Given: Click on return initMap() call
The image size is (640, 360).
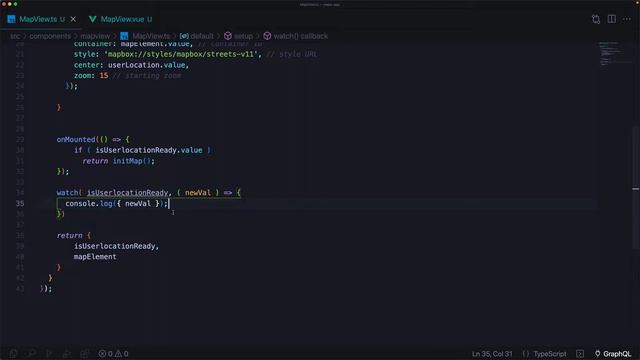Looking at the screenshot, I should (x=118, y=161).
